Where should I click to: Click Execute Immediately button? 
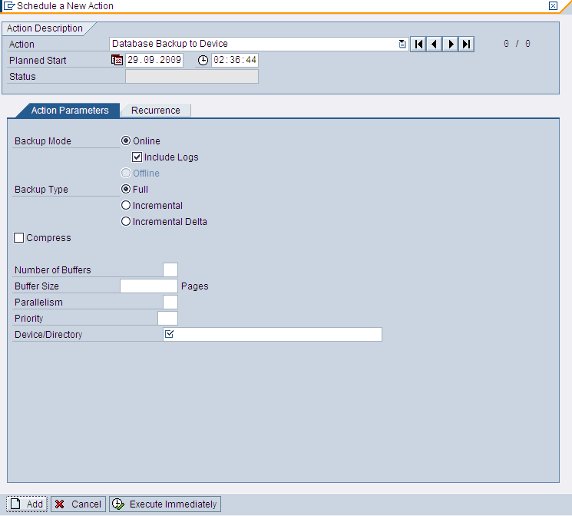165,504
